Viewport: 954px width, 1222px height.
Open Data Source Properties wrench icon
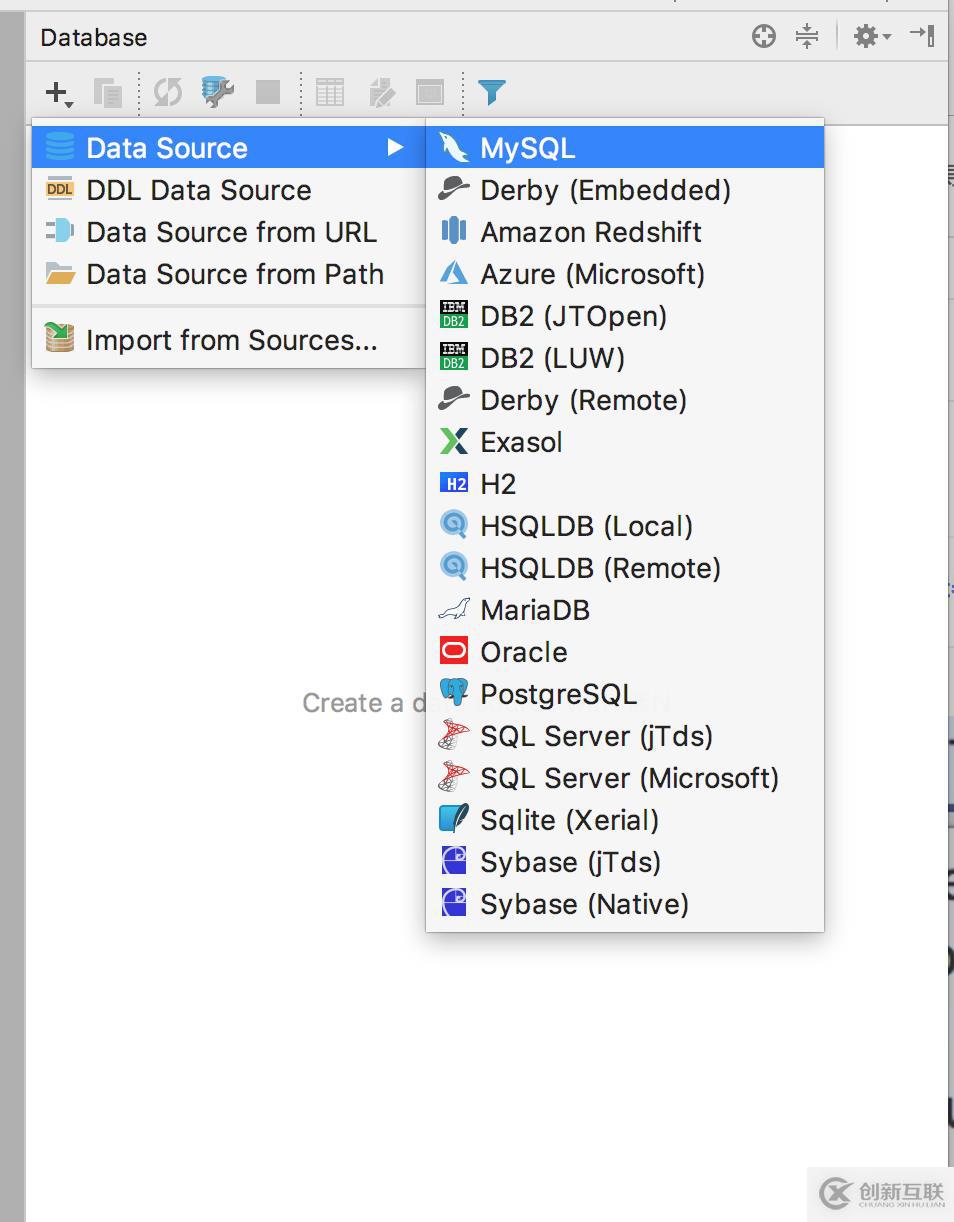(x=217, y=92)
